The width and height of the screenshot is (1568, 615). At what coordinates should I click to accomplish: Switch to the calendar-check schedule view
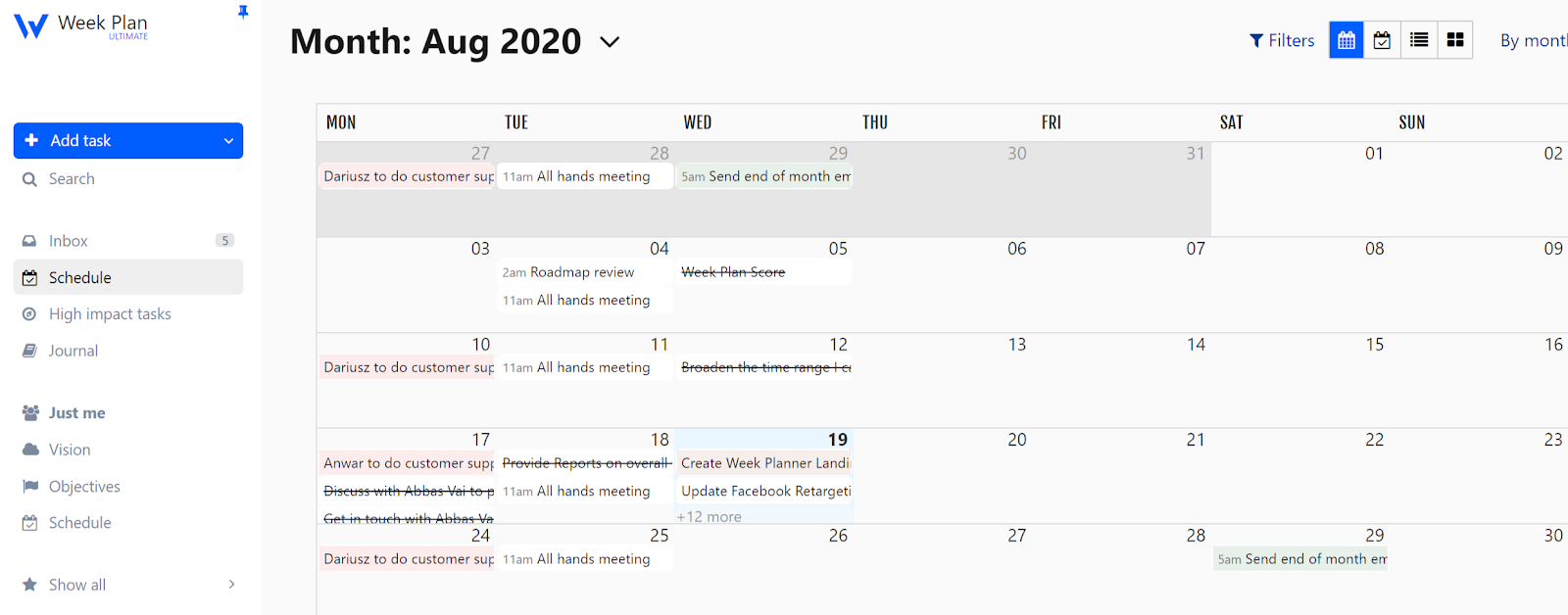point(1382,40)
